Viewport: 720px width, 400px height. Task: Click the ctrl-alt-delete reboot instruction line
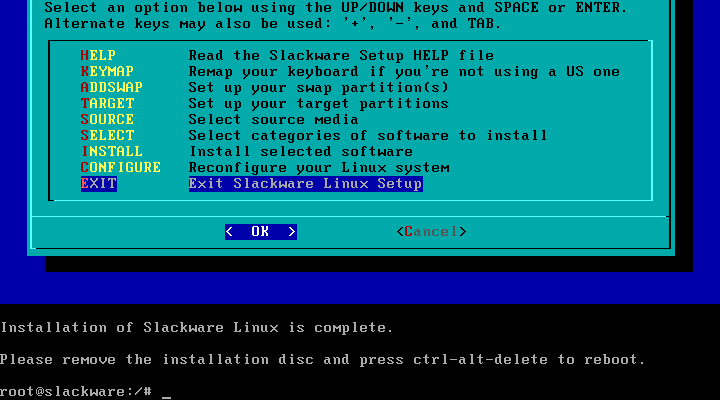tap(323, 359)
